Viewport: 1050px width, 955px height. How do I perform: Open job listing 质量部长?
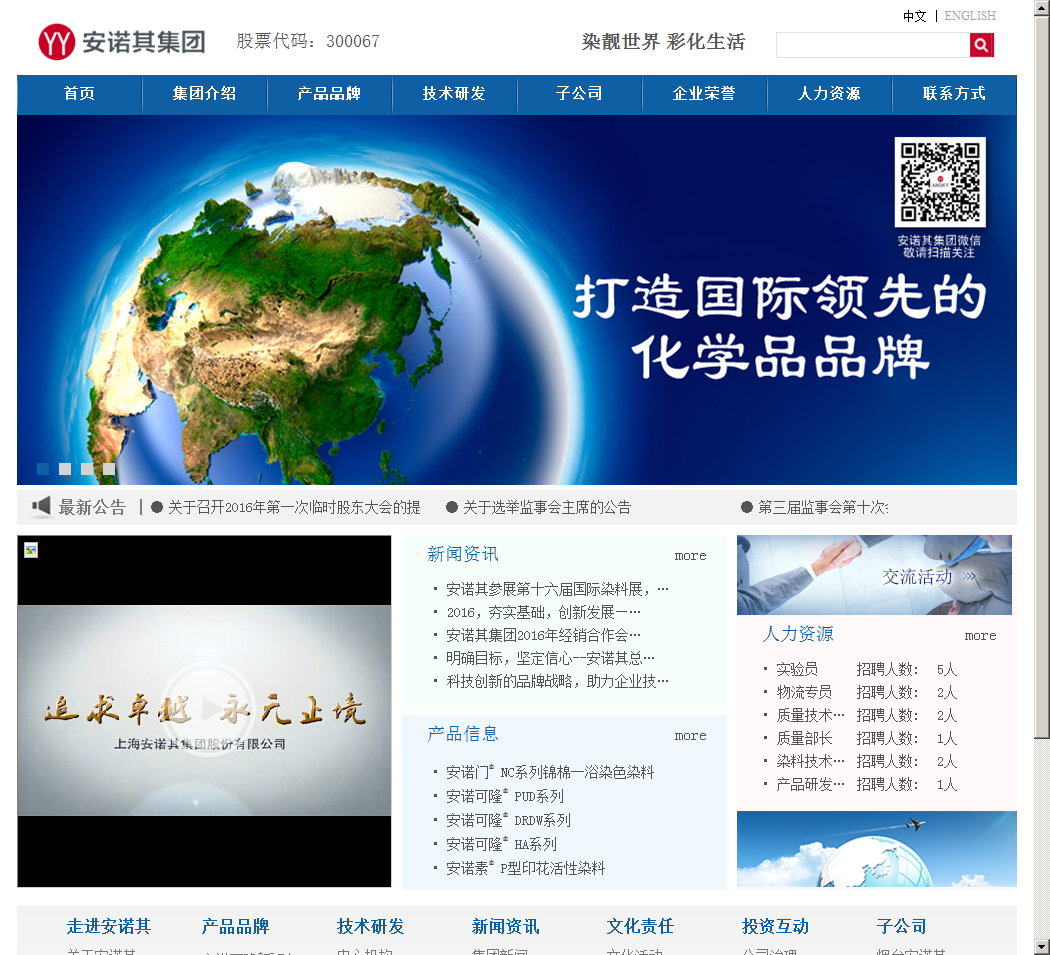(804, 738)
